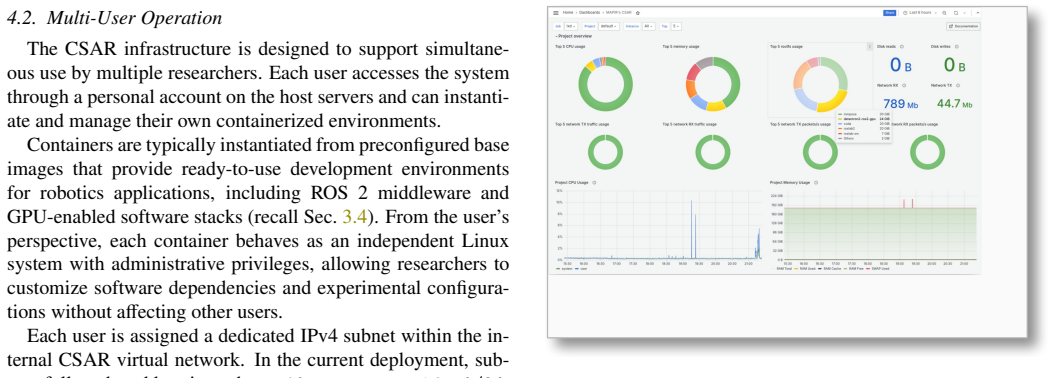Toggle RAM Cache series in memory legend
The height and width of the screenshot is (378, 1050).
[x=830, y=268]
